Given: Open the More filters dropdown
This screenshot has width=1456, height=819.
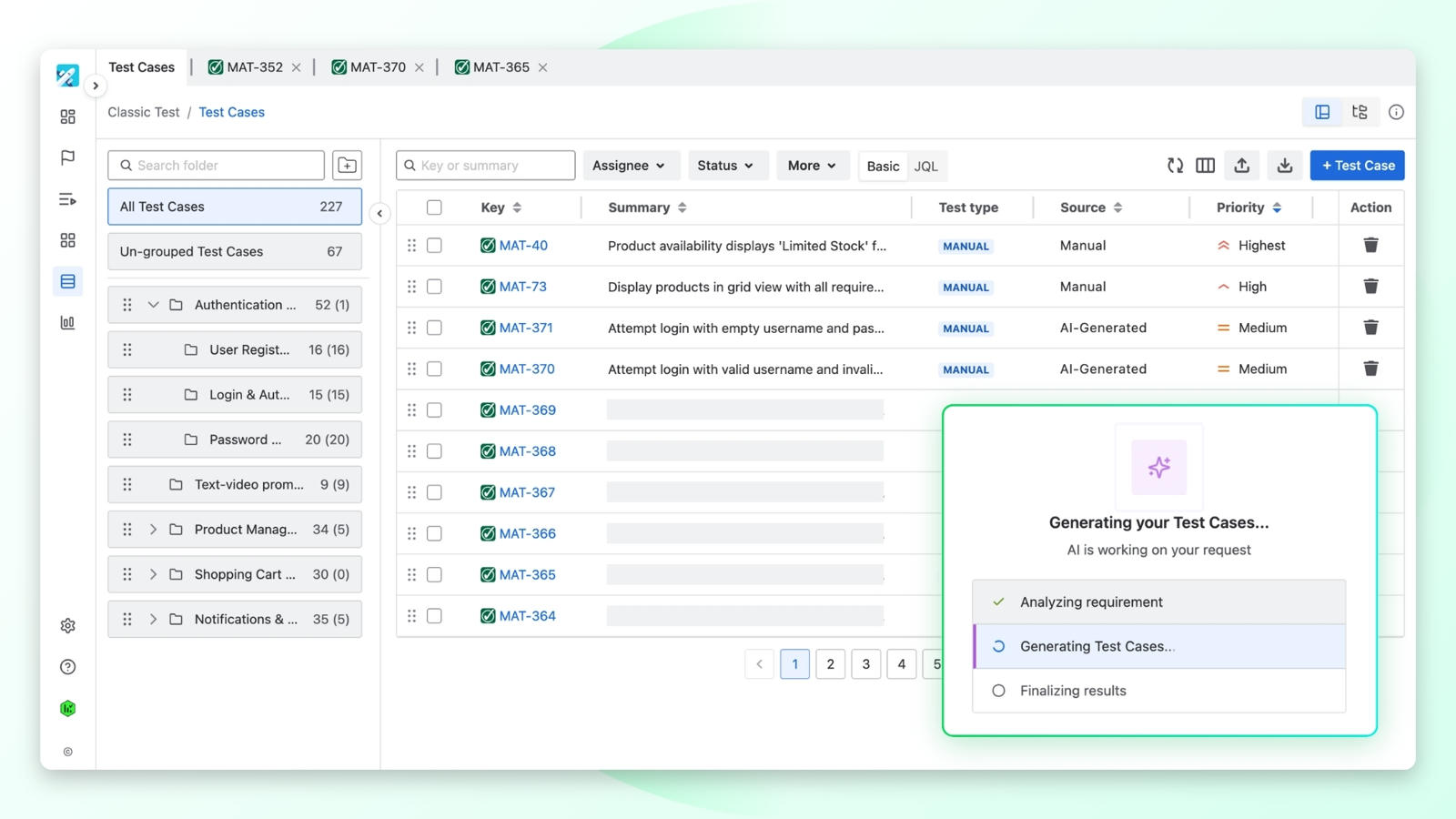Looking at the screenshot, I should point(813,166).
